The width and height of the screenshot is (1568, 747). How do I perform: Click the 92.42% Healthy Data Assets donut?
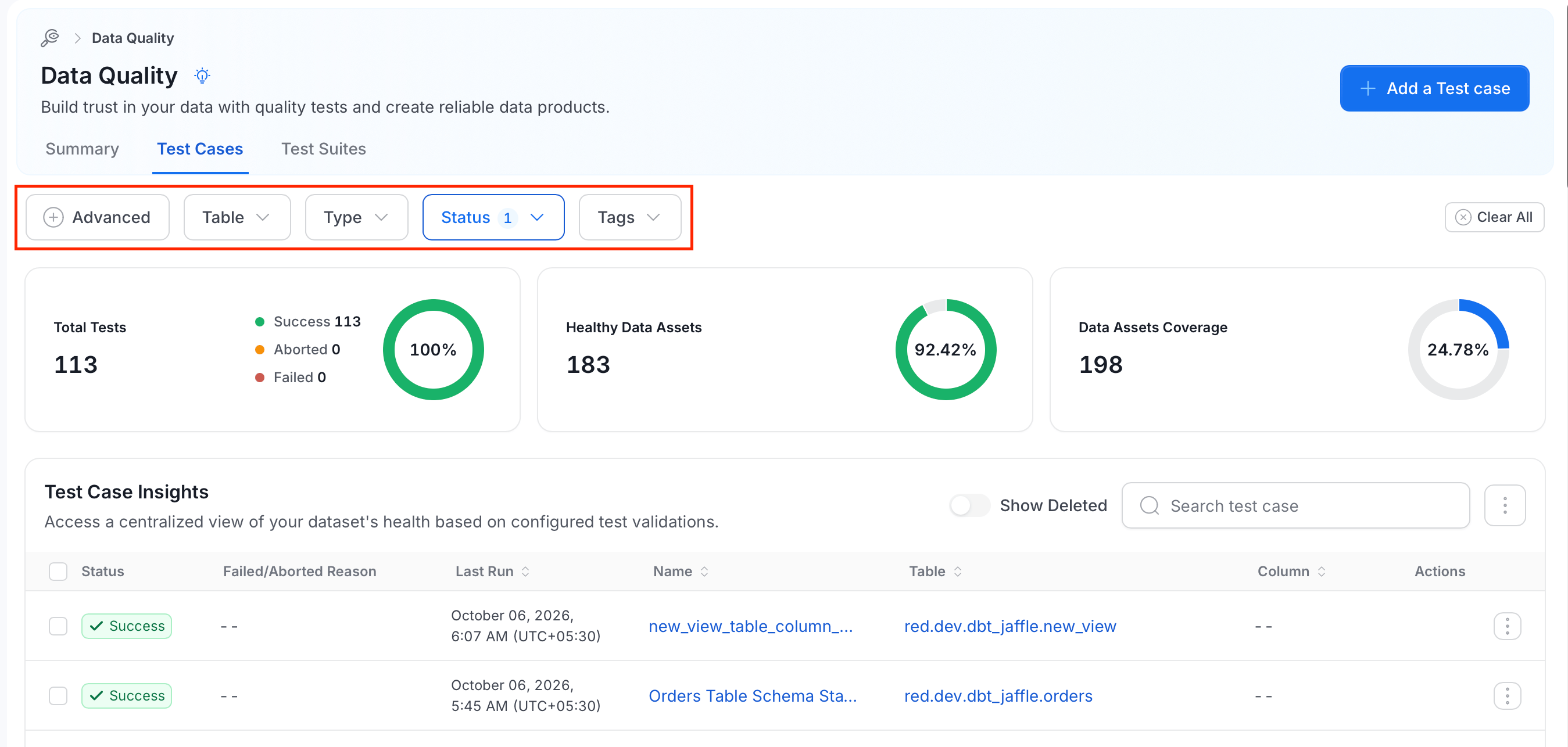pos(946,350)
